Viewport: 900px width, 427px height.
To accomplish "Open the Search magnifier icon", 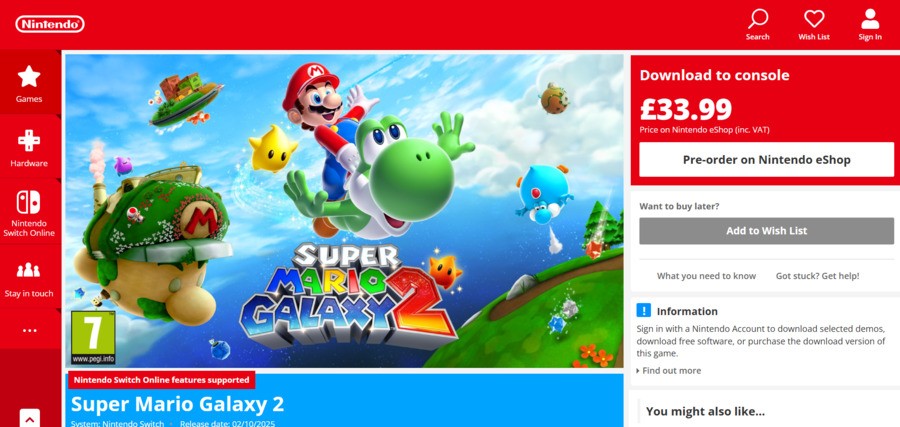I will [x=758, y=19].
